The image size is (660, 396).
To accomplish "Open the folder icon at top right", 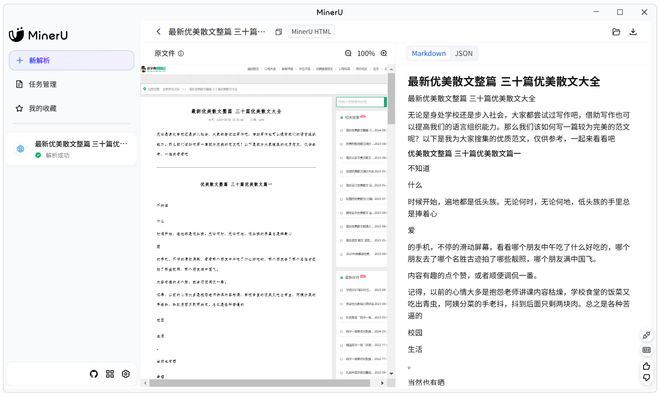I will [616, 32].
